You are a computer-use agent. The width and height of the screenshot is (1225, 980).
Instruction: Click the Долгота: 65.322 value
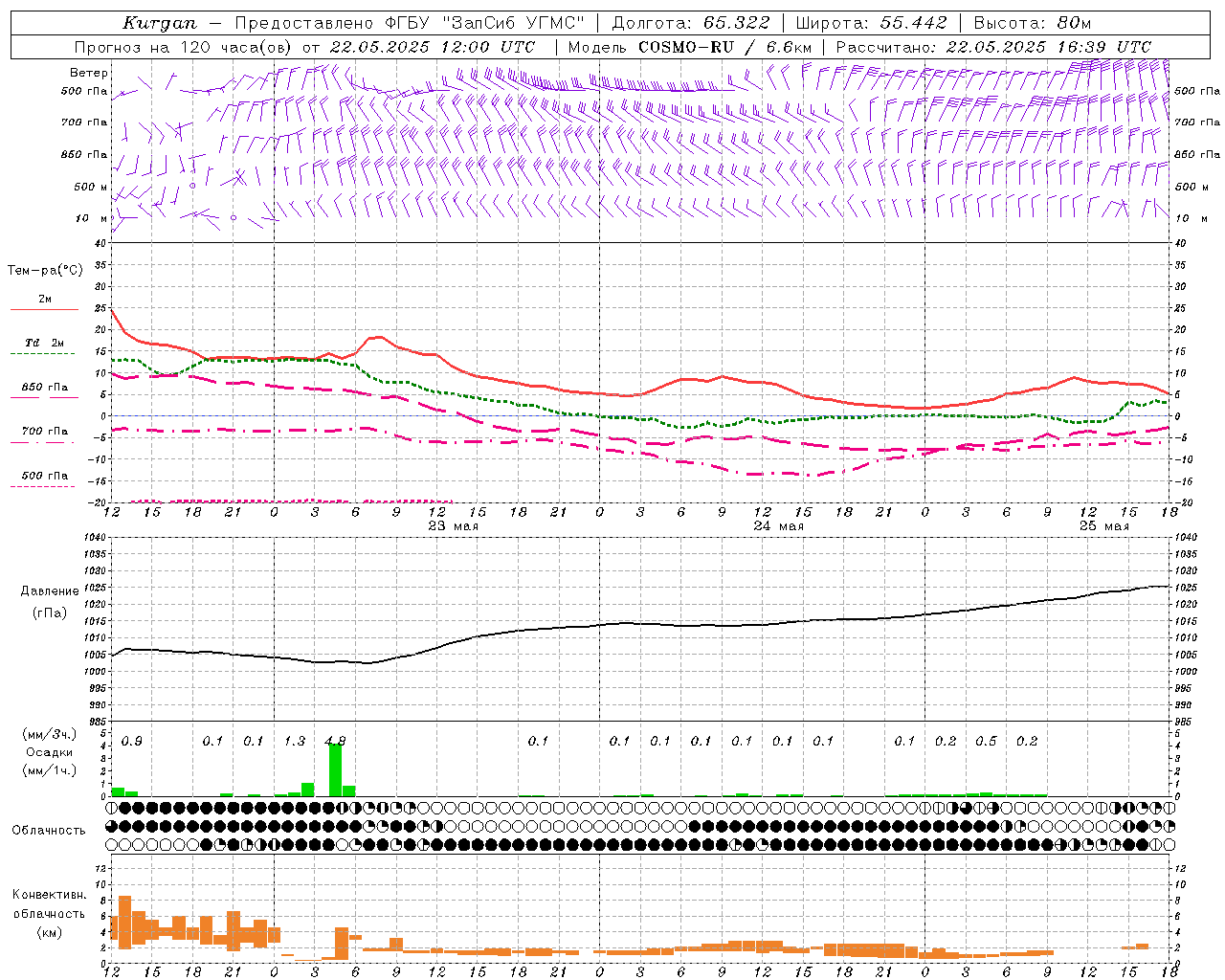[x=690, y=23]
